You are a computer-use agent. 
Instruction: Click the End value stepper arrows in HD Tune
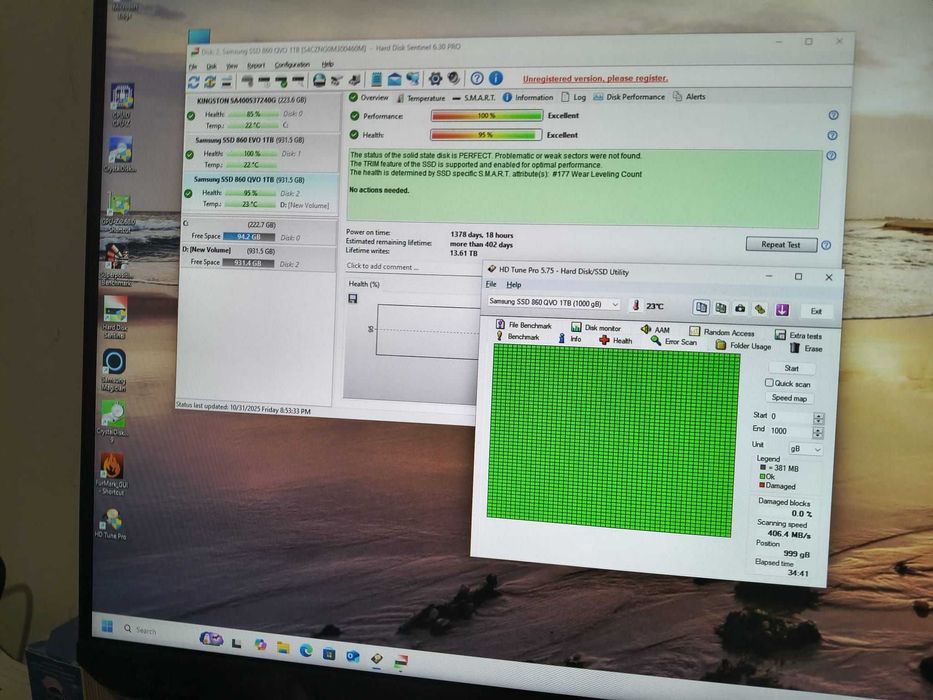click(x=818, y=433)
